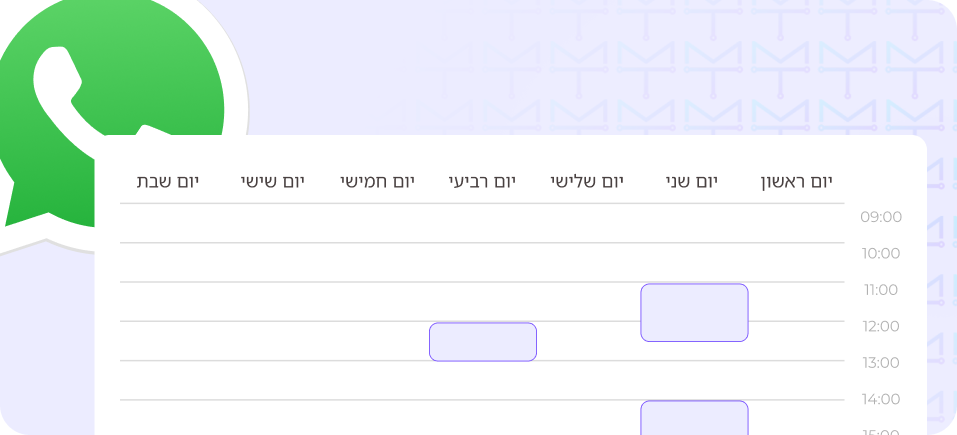Click the 14:00 time label
This screenshot has height=435, width=957.
[x=881, y=399]
